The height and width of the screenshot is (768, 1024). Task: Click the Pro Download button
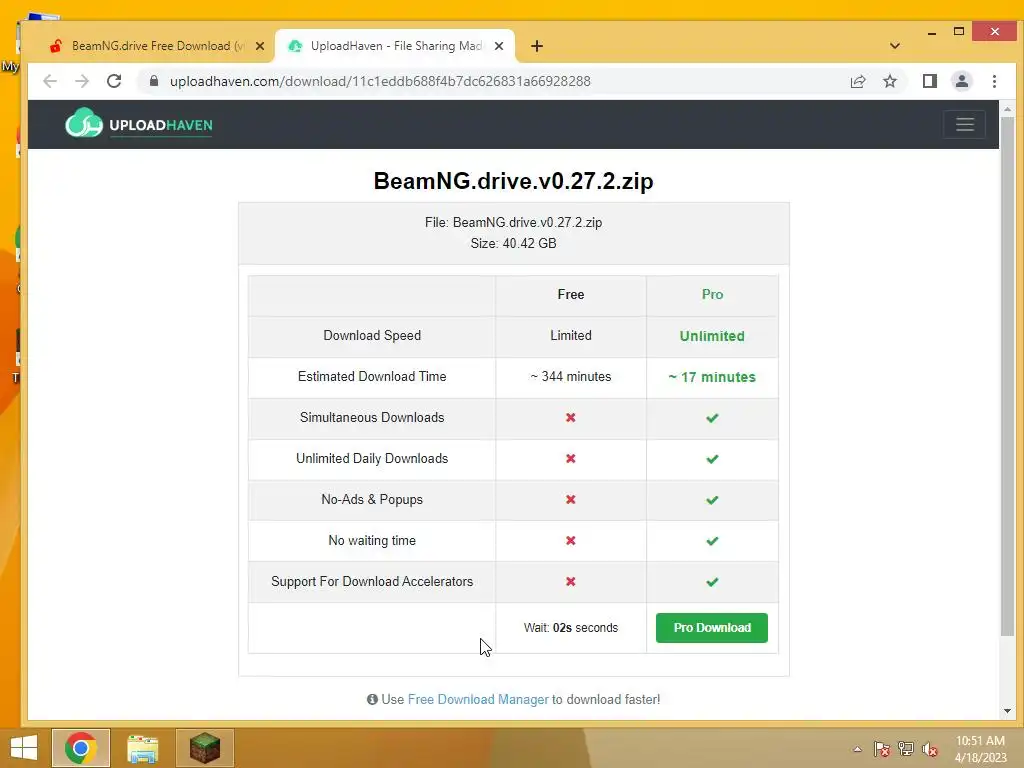(712, 628)
